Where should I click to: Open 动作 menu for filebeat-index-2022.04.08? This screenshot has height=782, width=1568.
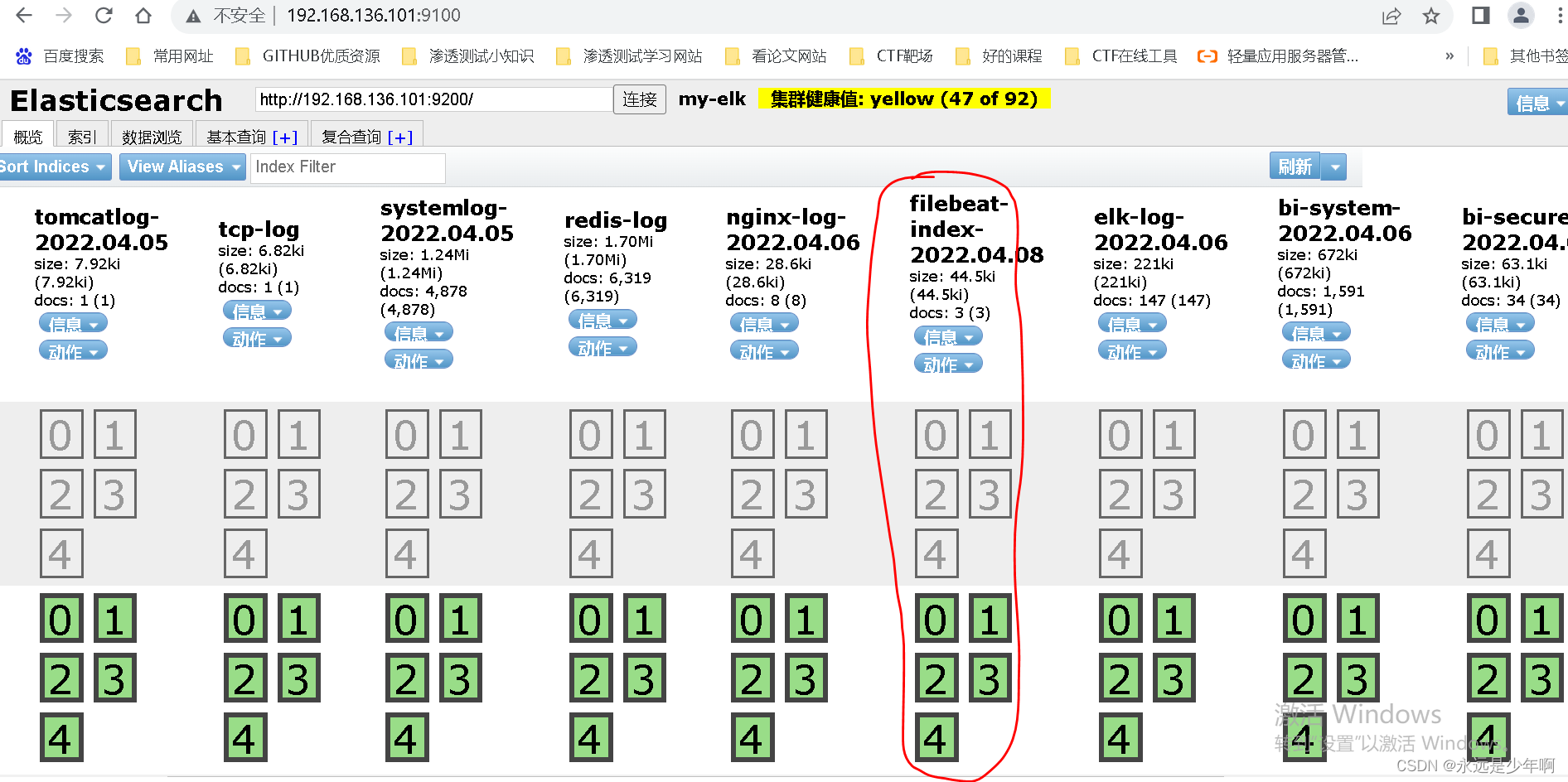(949, 364)
